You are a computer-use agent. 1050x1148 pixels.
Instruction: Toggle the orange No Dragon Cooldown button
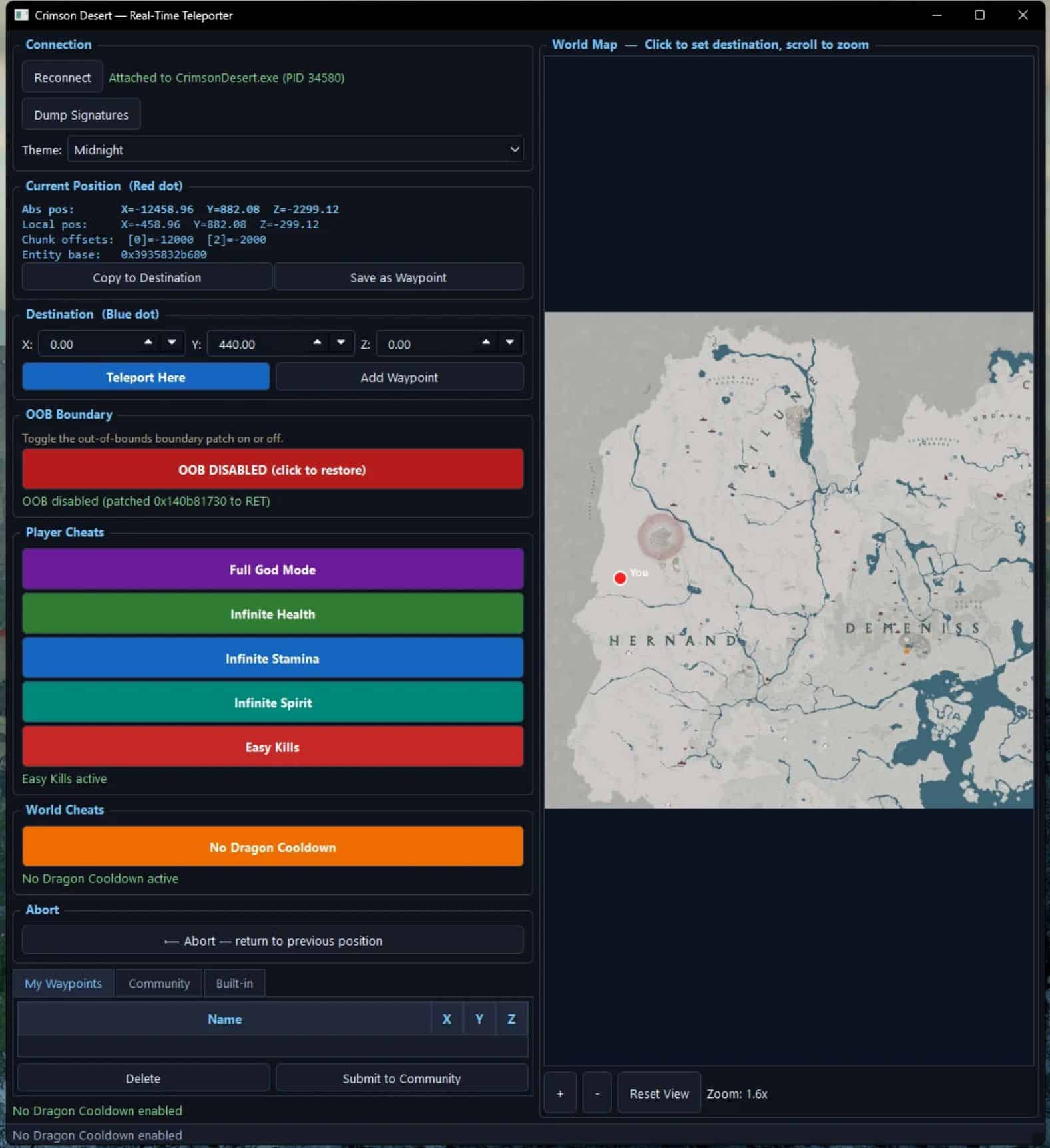coord(272,847)
